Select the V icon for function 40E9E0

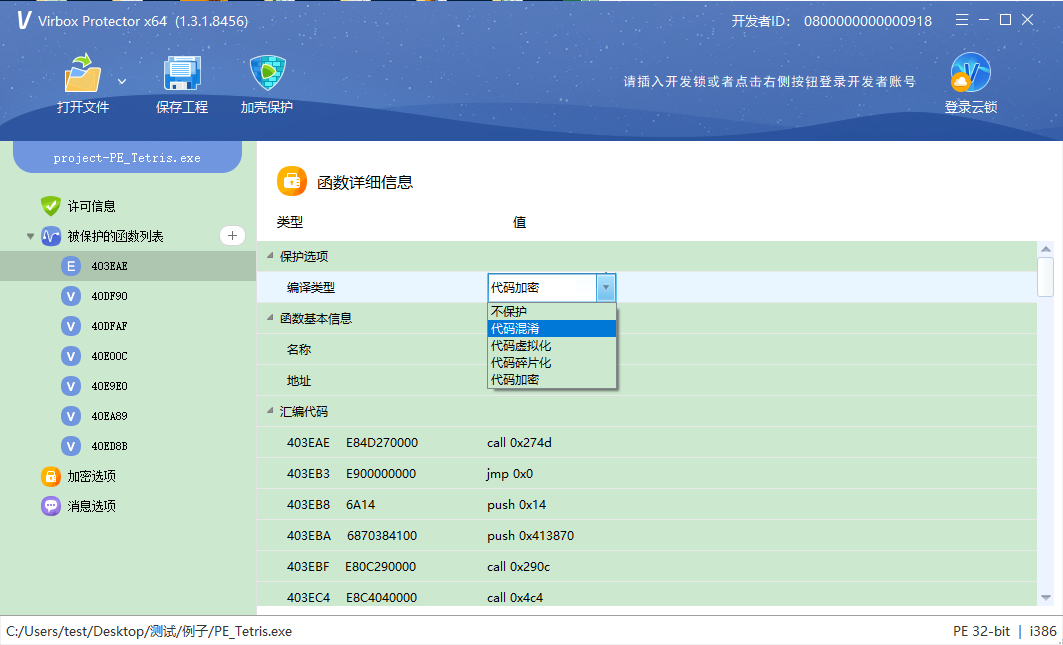71,386
